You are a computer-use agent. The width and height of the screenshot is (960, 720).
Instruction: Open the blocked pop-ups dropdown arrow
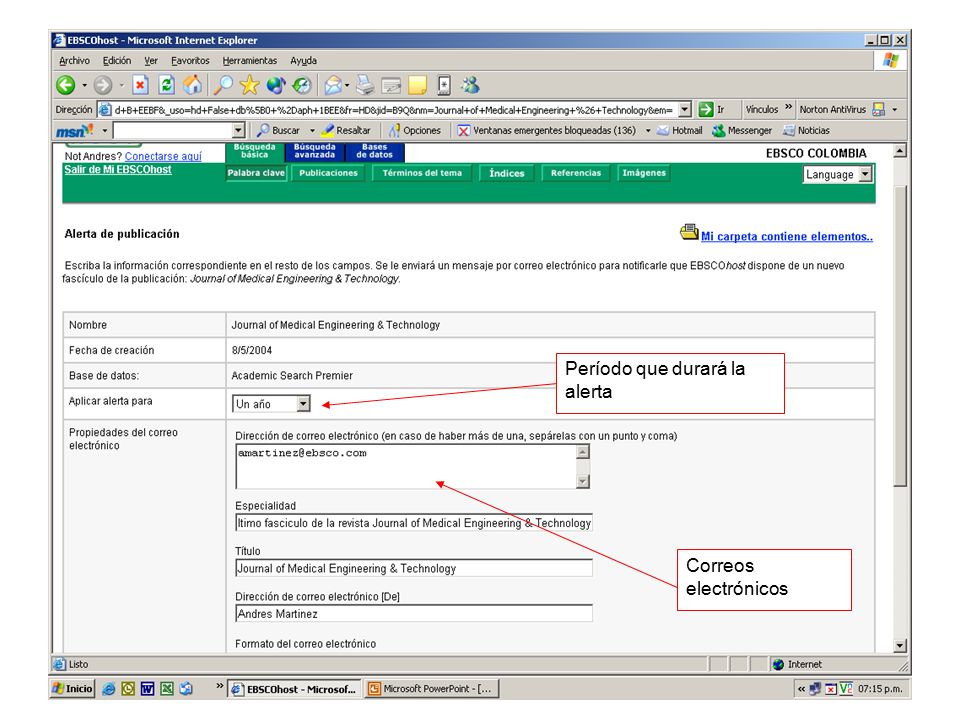coord(648,130)
